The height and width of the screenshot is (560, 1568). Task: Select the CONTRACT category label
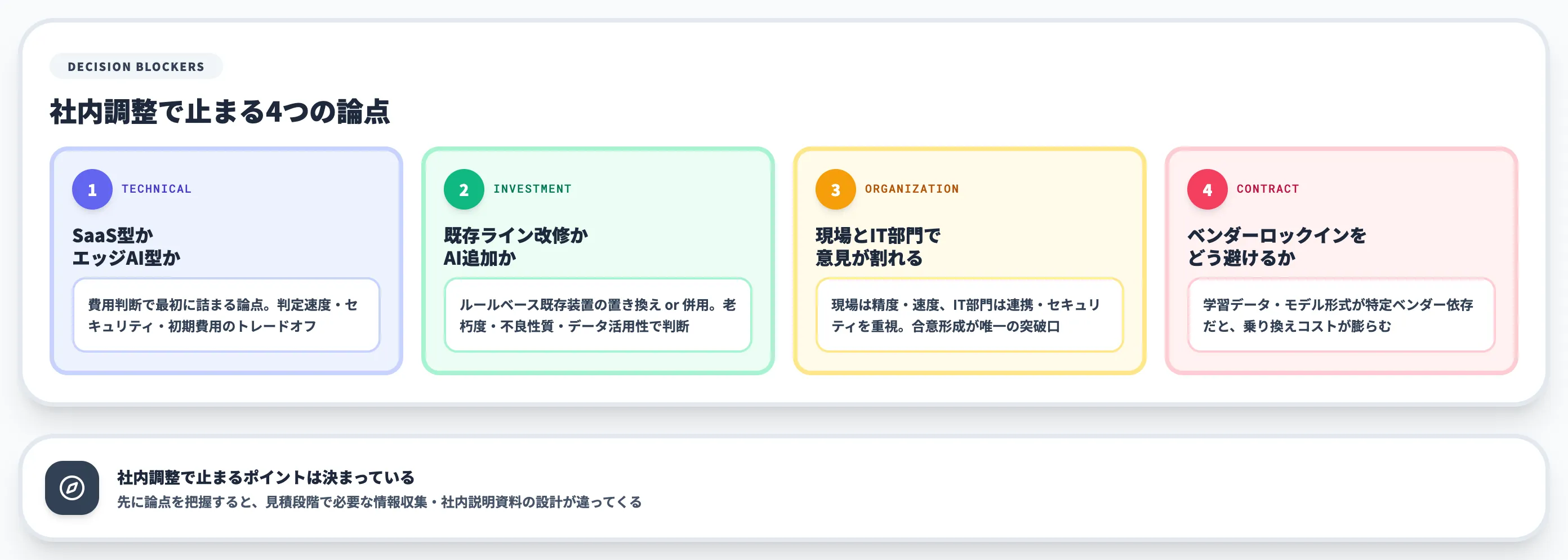coord(1267,189)
